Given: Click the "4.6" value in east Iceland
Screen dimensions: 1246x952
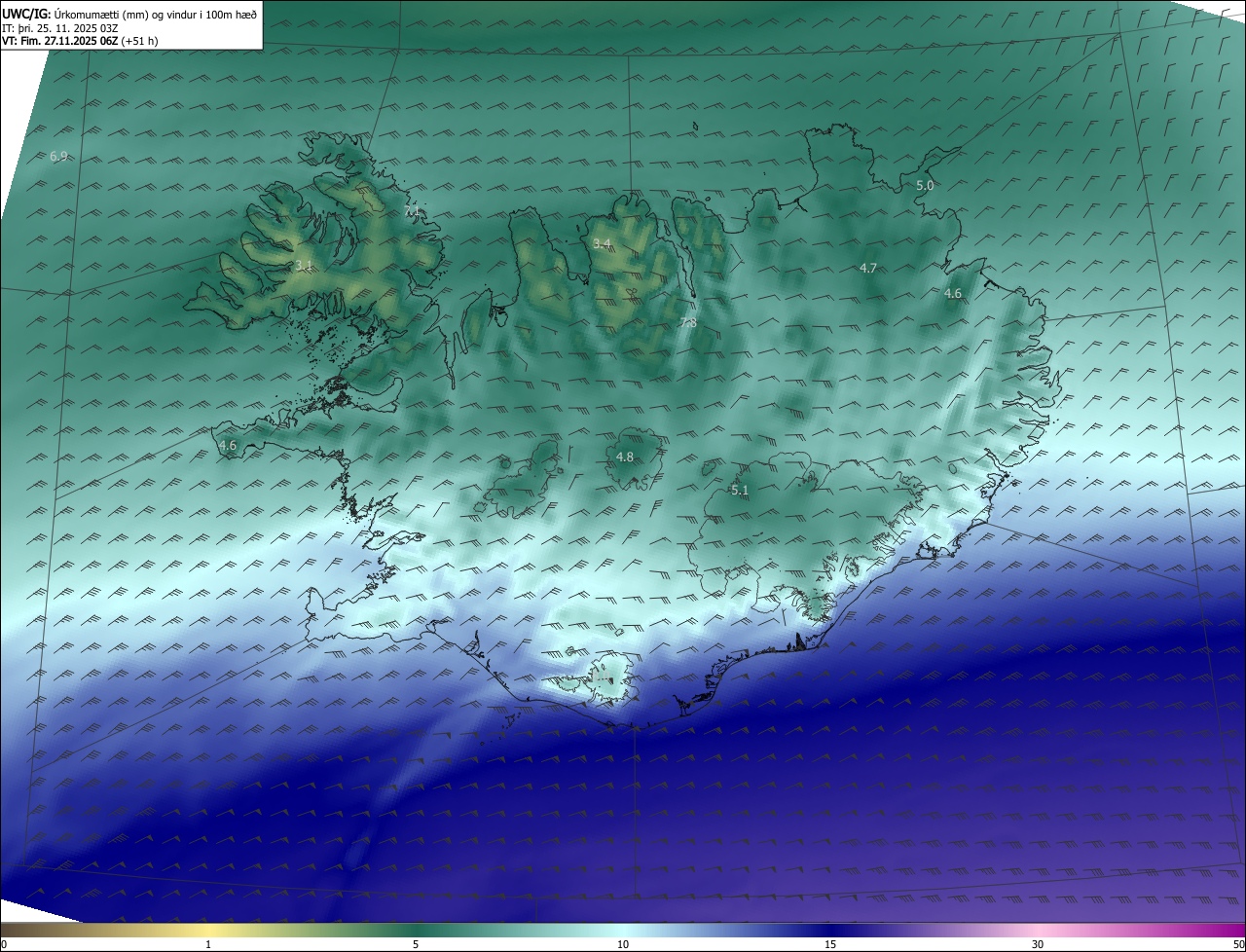Looking at the screenshot, I should pos(953,294).
